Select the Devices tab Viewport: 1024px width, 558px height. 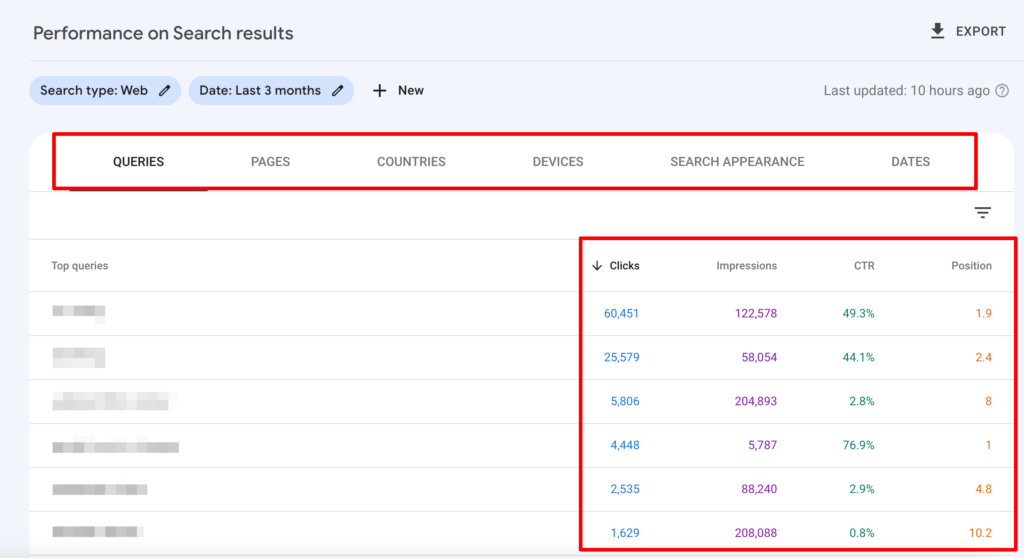pos(558,162)
